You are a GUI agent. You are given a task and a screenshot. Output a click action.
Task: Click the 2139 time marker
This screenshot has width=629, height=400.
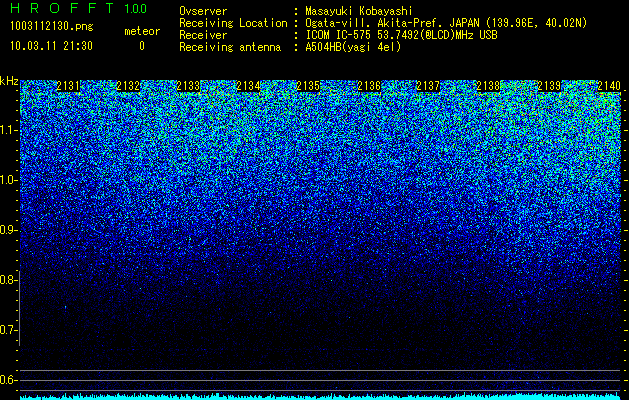tap(549, 86)
